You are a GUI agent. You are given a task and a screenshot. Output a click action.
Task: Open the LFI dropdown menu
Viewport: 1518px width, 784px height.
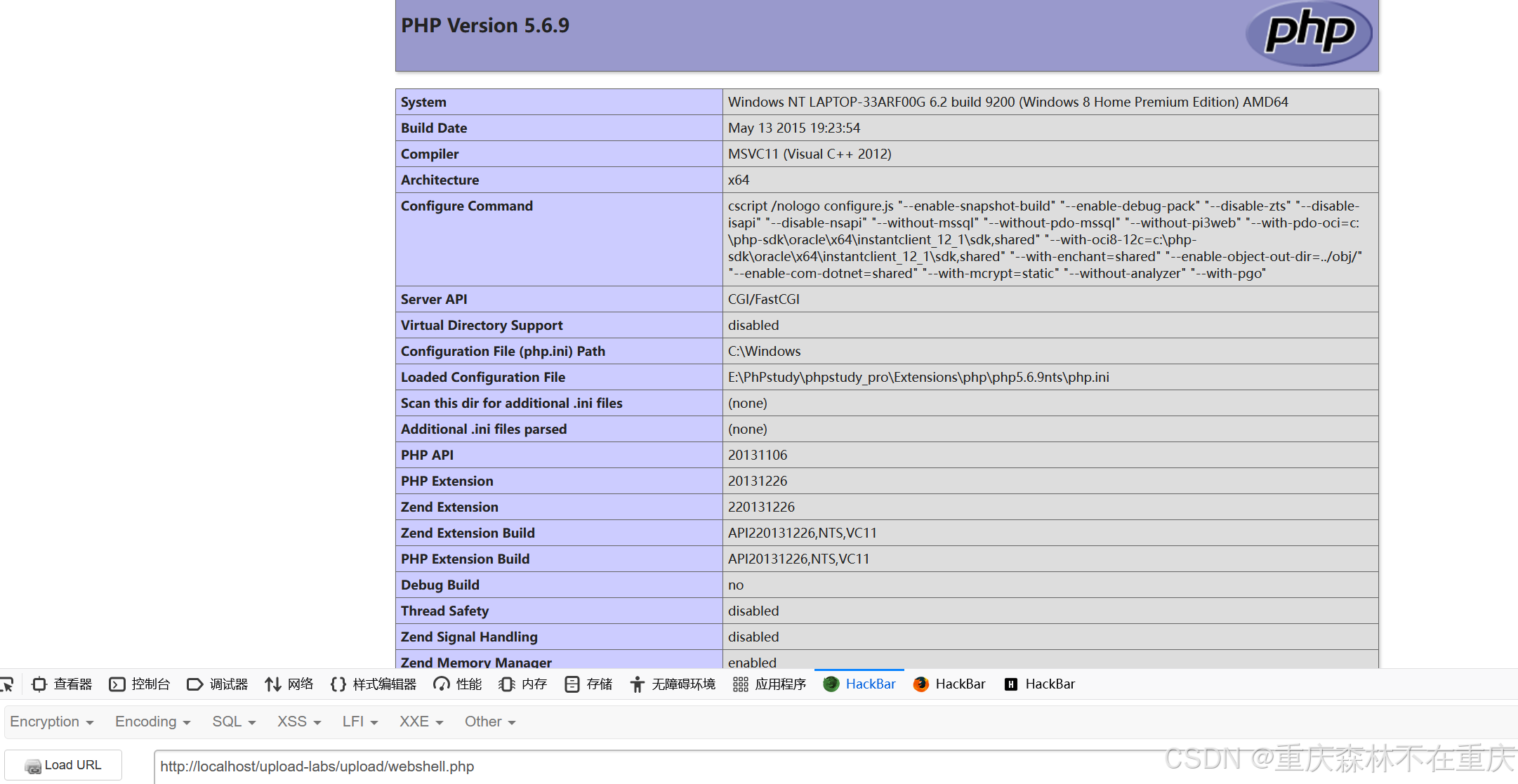click(360, 722)
